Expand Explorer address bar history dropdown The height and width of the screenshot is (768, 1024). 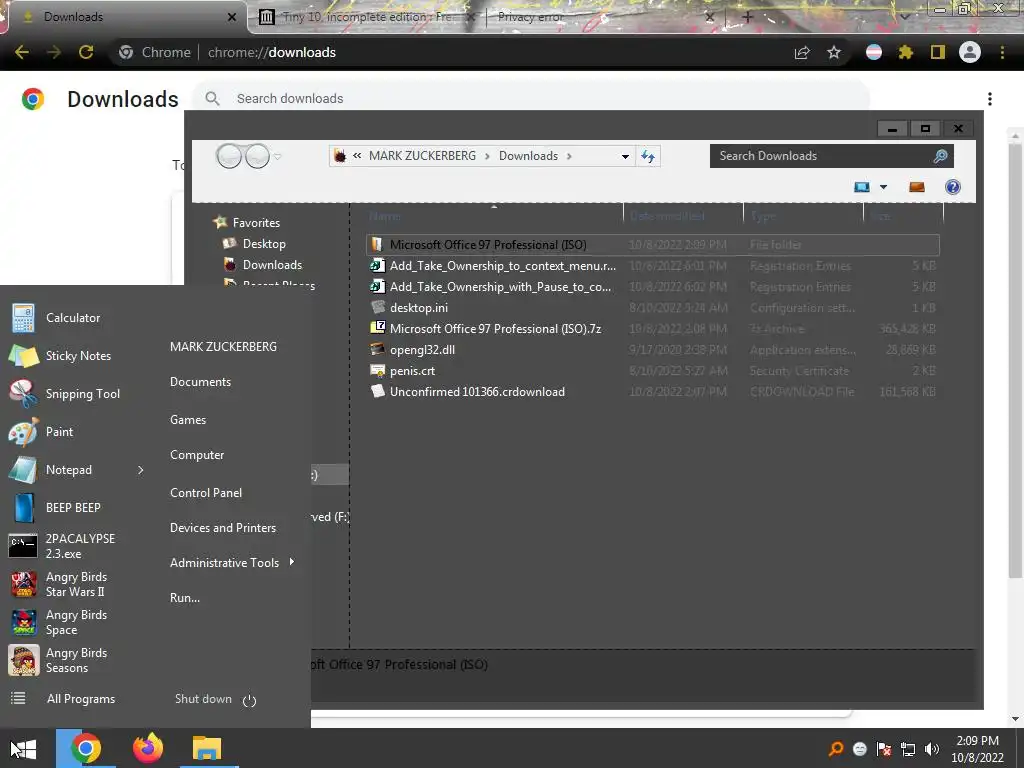[625, 157]
